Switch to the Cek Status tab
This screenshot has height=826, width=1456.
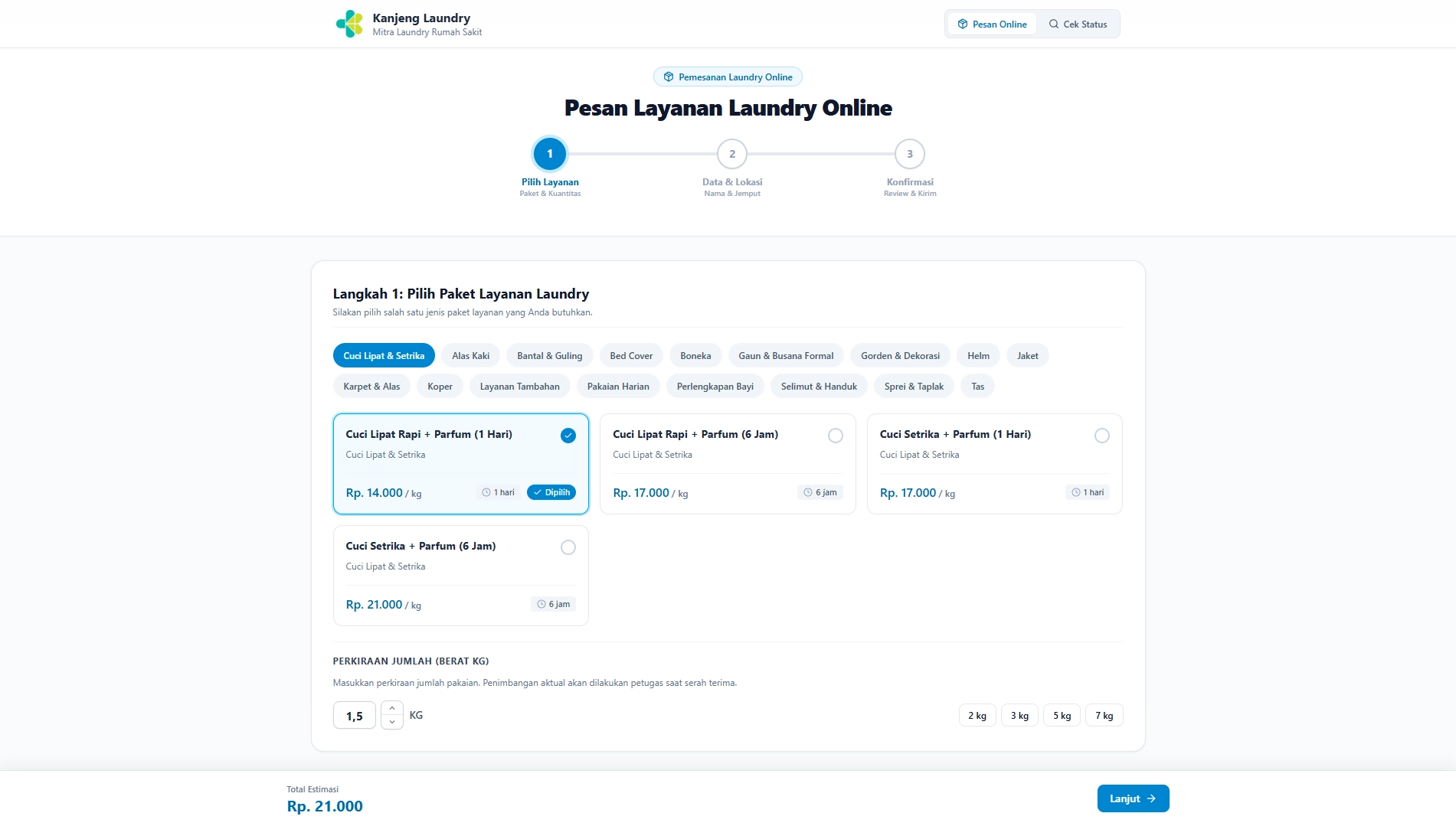(x=1078, y=24)
